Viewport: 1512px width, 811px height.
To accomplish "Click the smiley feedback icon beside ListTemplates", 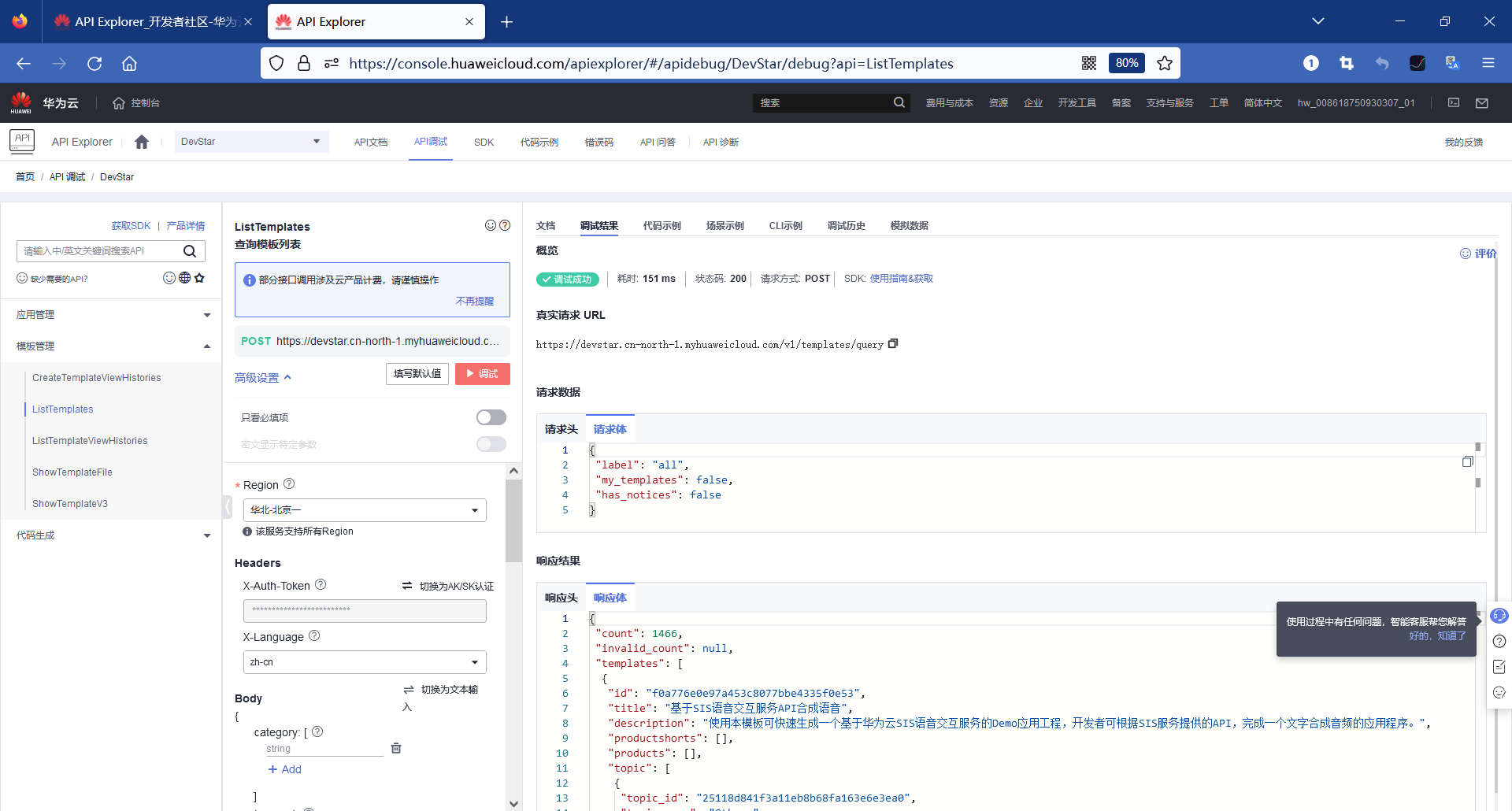I will [x=491, y=225].
